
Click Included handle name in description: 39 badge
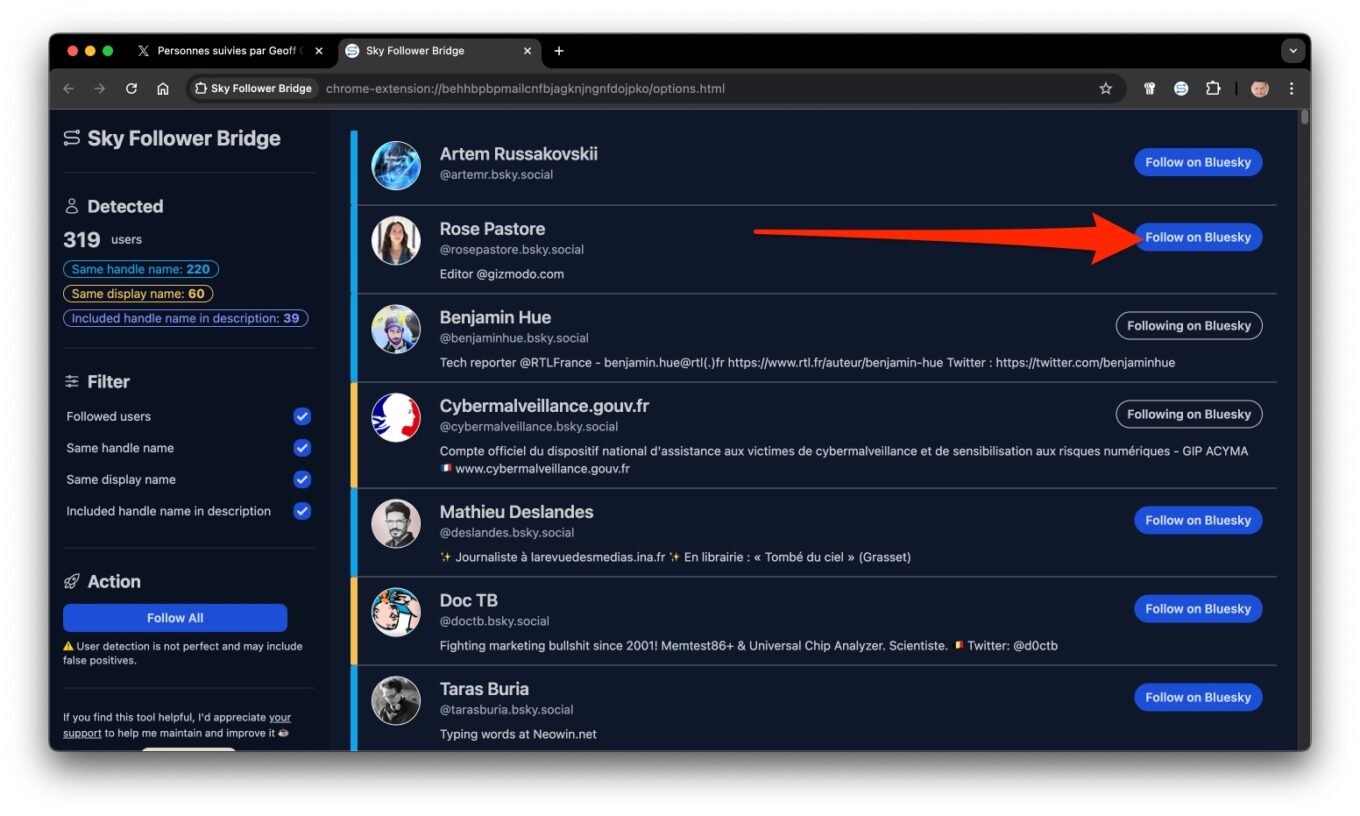(186, 319)
